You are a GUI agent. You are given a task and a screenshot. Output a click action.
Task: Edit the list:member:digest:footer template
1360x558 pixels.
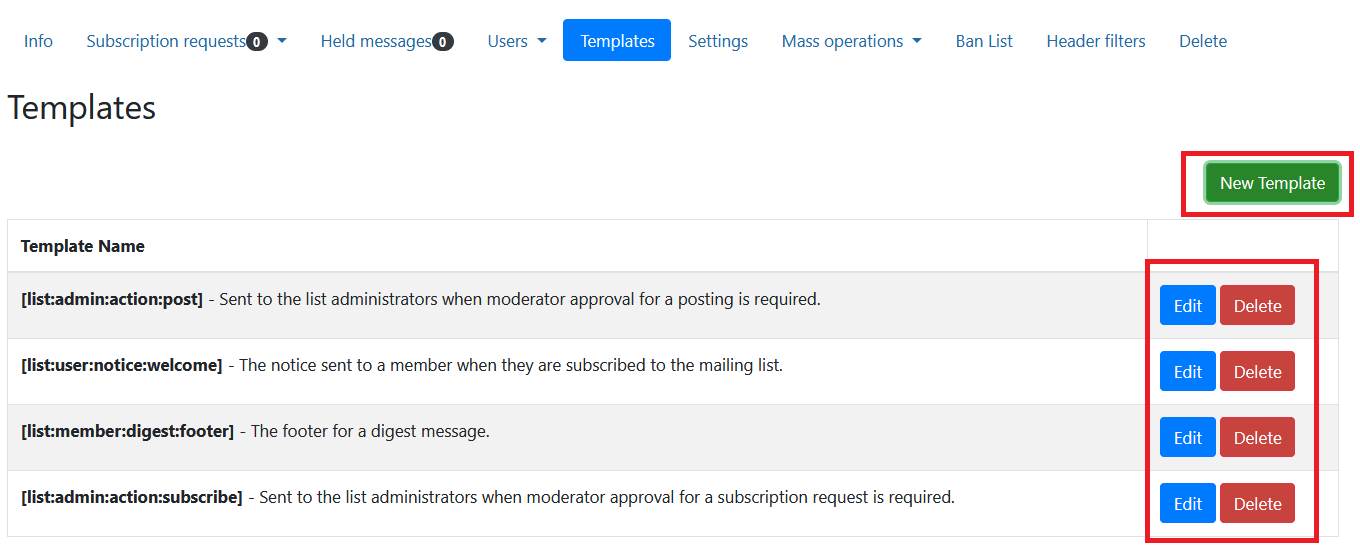(1187, 438)
